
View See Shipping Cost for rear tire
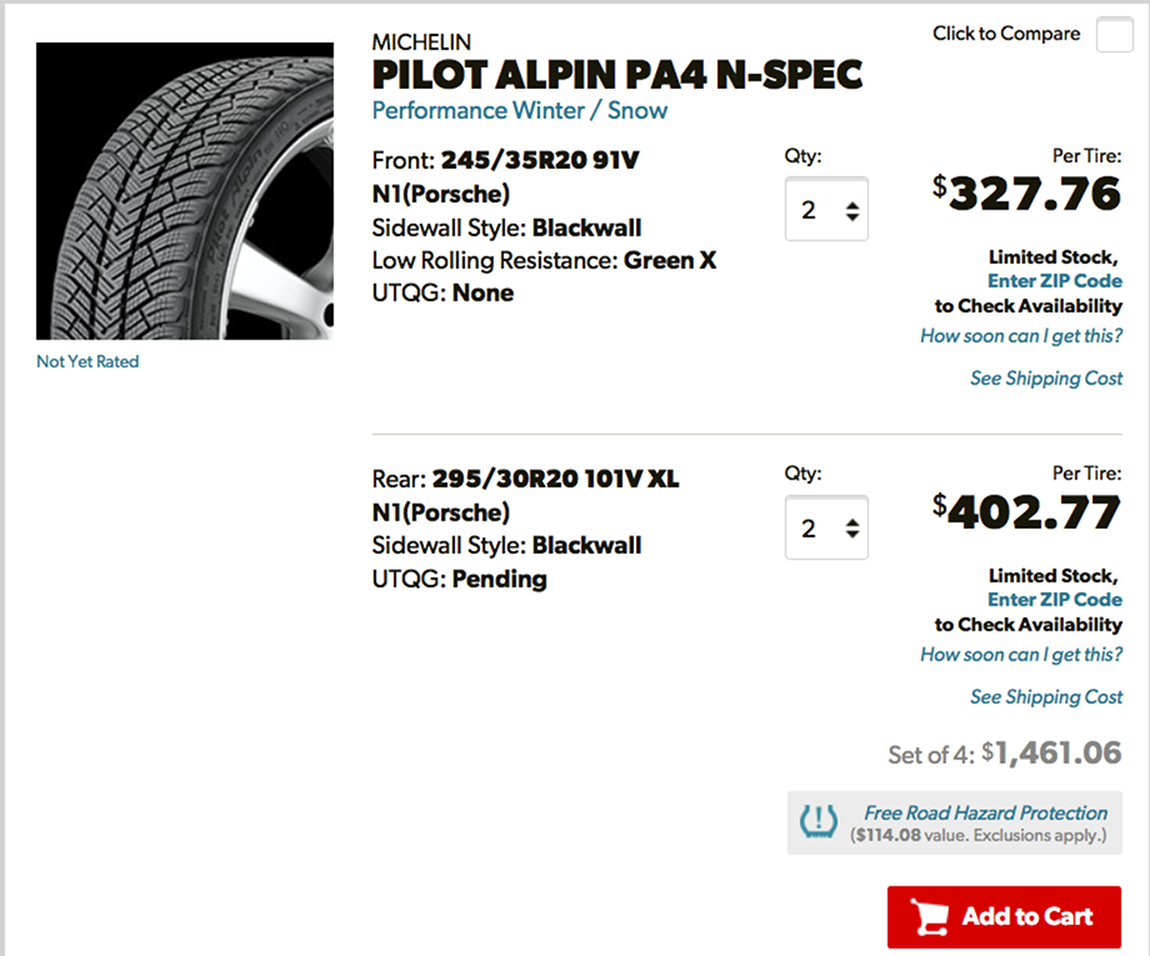point(1046,697)
